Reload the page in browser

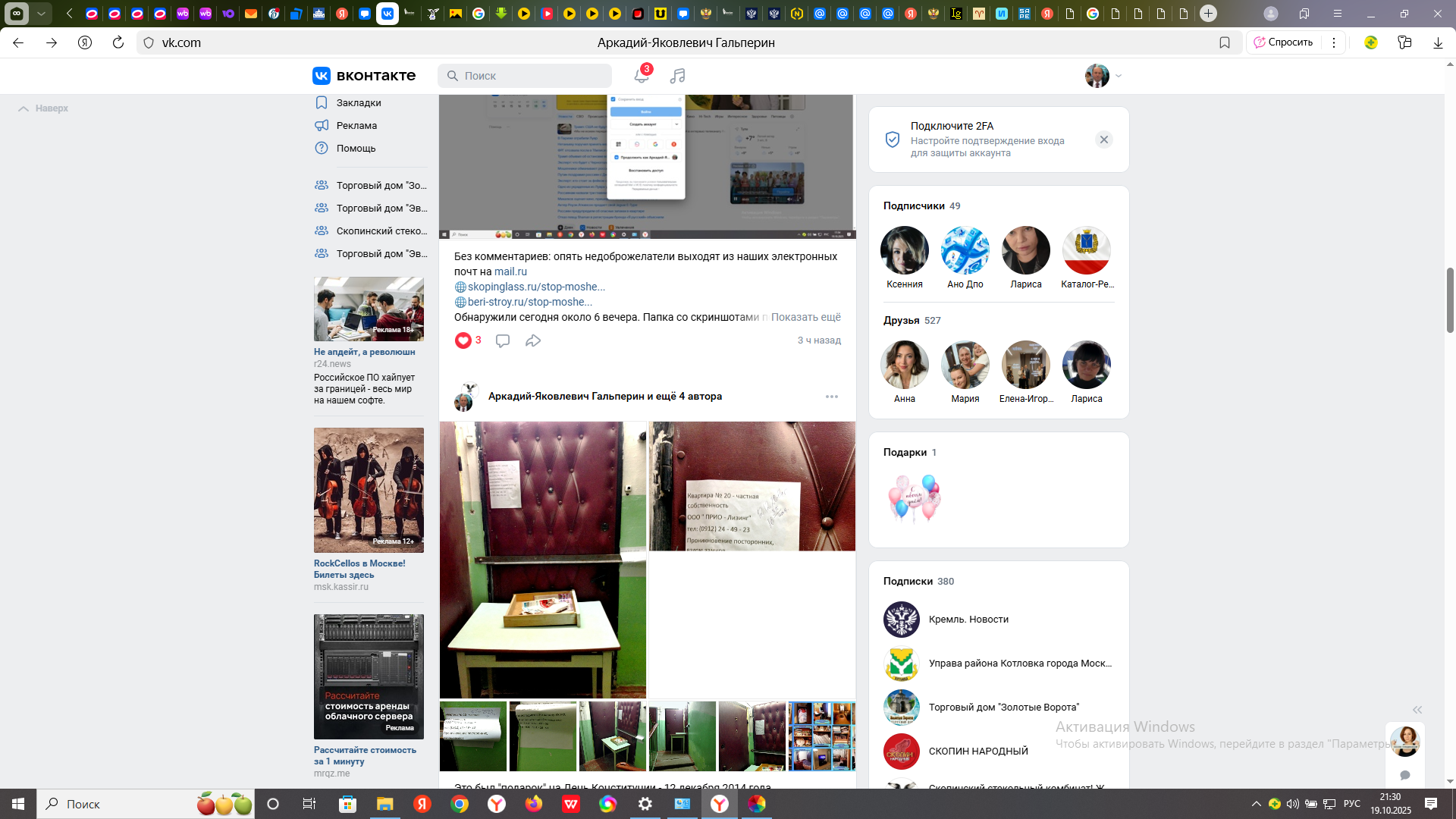pyautogui.click(x=118, y=42)
